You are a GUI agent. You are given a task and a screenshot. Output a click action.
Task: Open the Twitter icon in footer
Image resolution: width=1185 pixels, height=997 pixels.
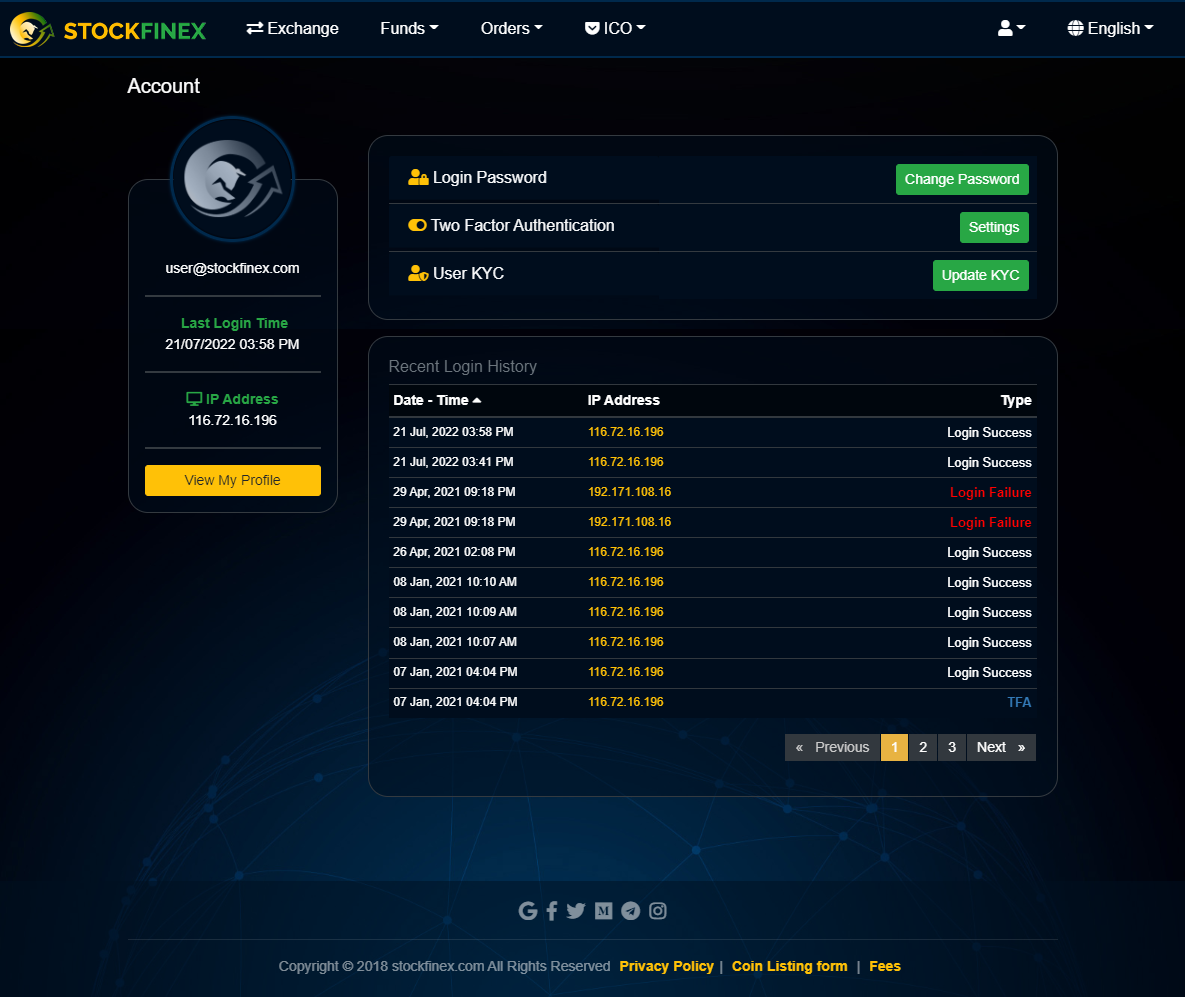576,911
